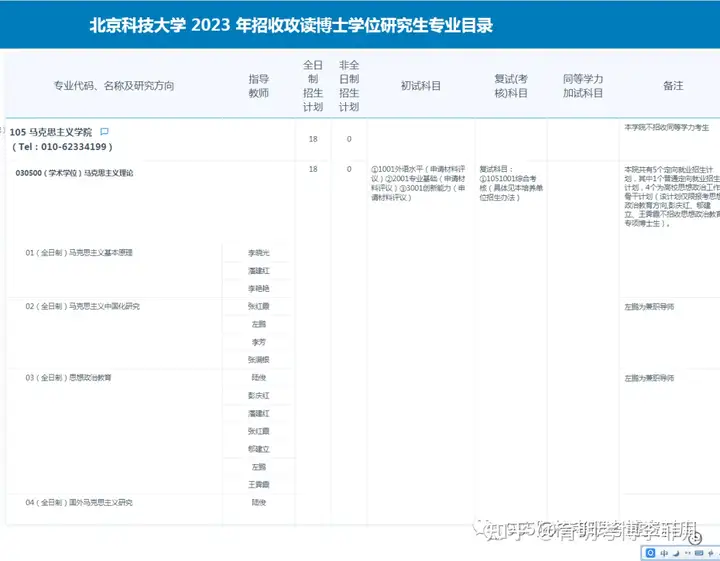Click the 0 part-time quota in the 030500 row
Screen dimensions: 720x561
349,169
